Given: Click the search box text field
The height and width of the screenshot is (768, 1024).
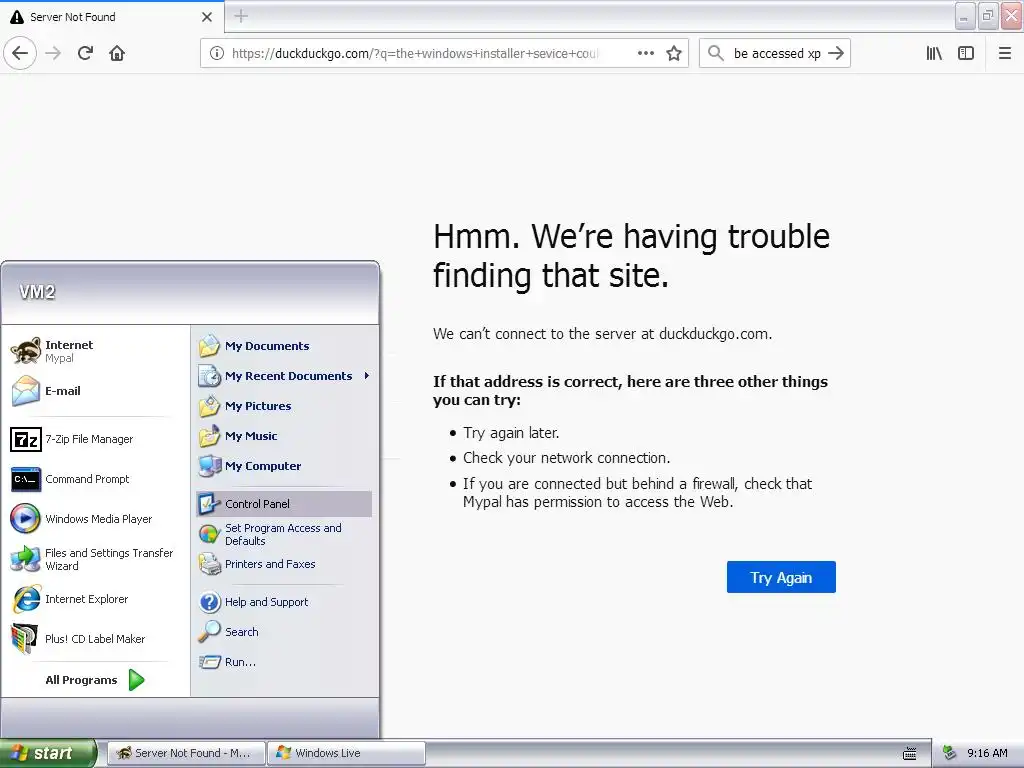Looking at the screenshot, I should click(x=776, y=54).
